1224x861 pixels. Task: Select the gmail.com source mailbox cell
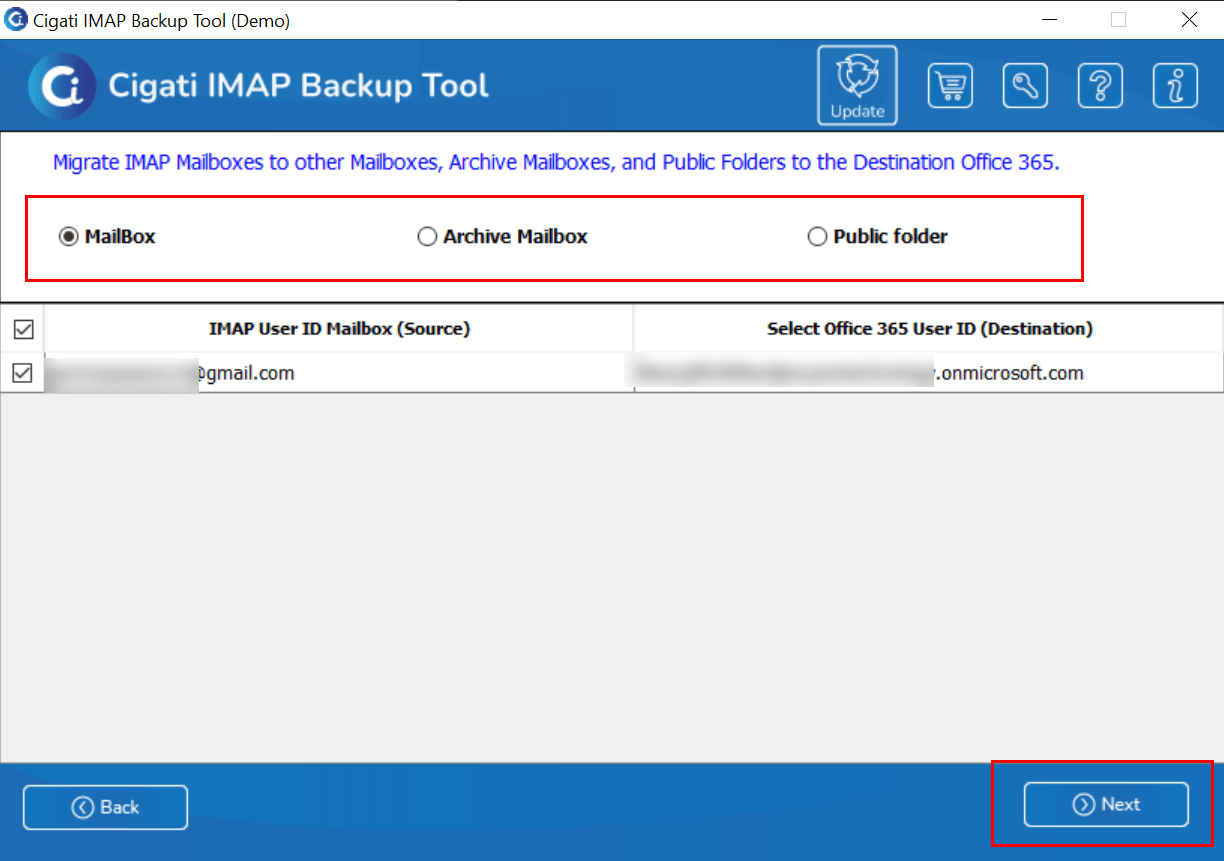coord(339,373)
